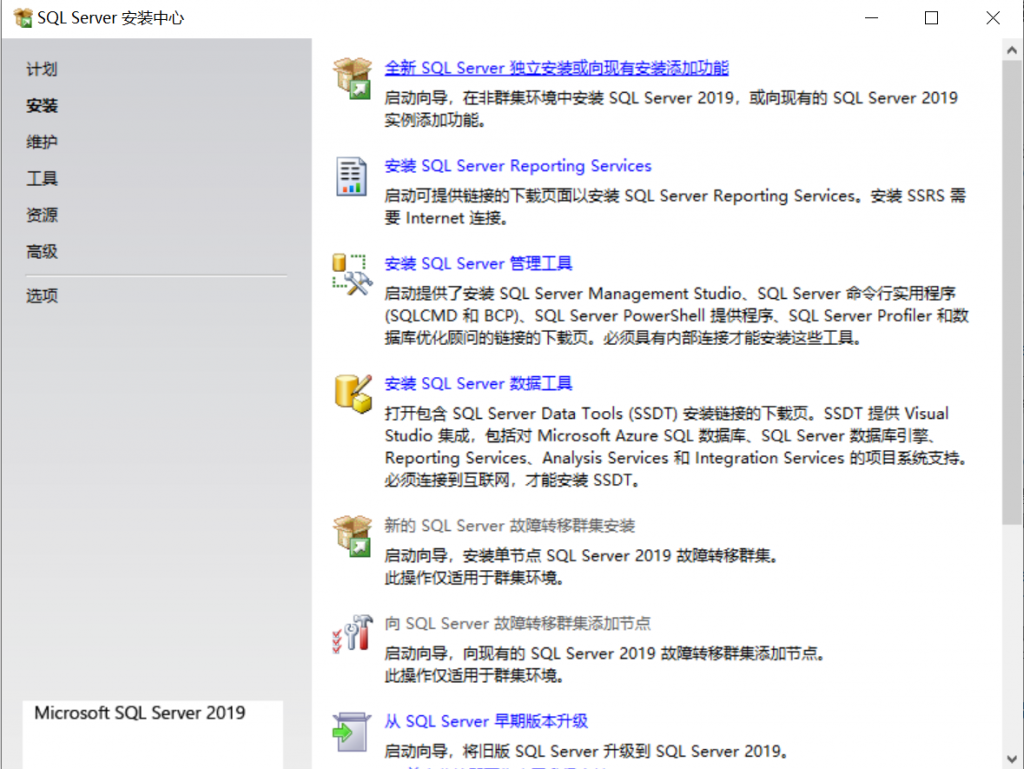
Task: Select the 安装 sidebar item
Action: [42, 106]
